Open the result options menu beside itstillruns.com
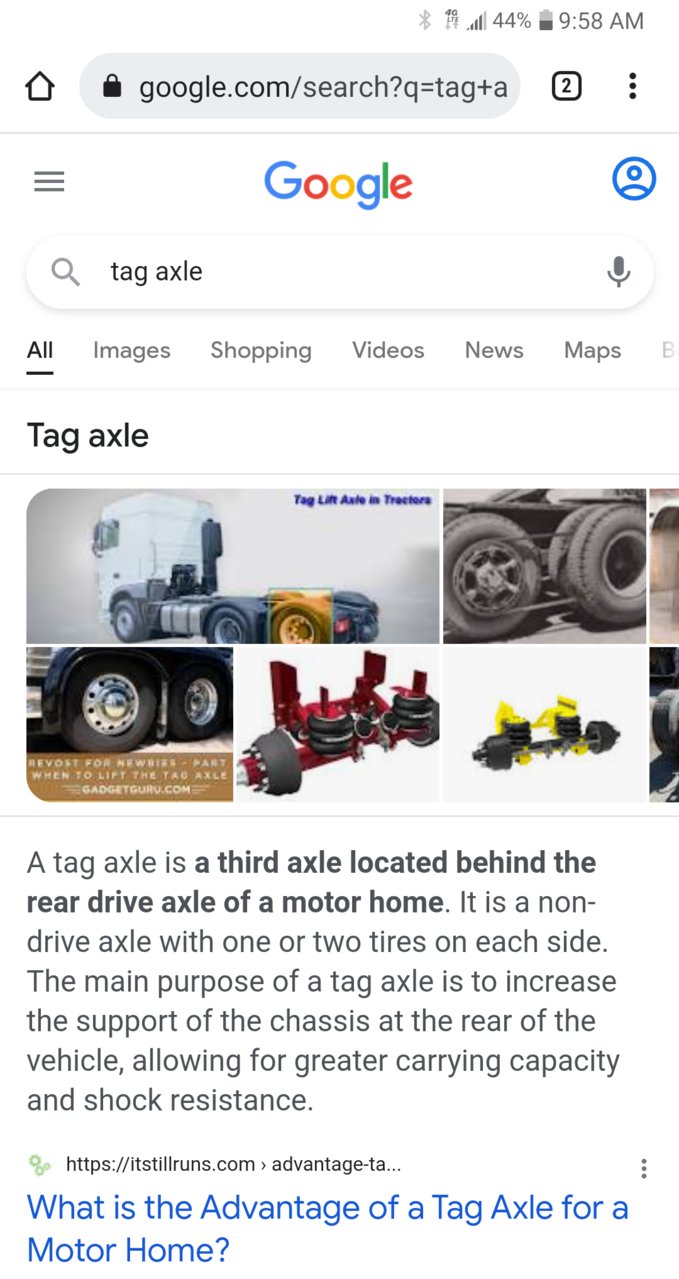 click(x=644, y=1168)
